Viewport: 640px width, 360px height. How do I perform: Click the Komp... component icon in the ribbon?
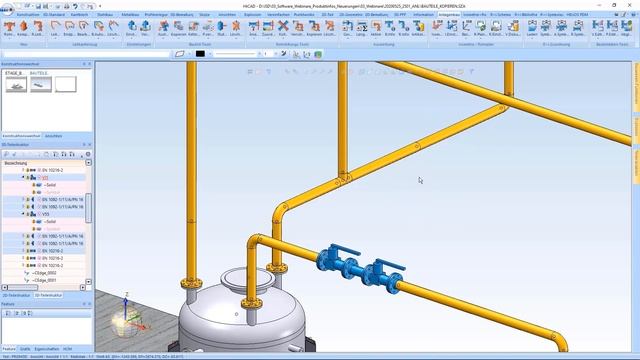tap(24, 28)
